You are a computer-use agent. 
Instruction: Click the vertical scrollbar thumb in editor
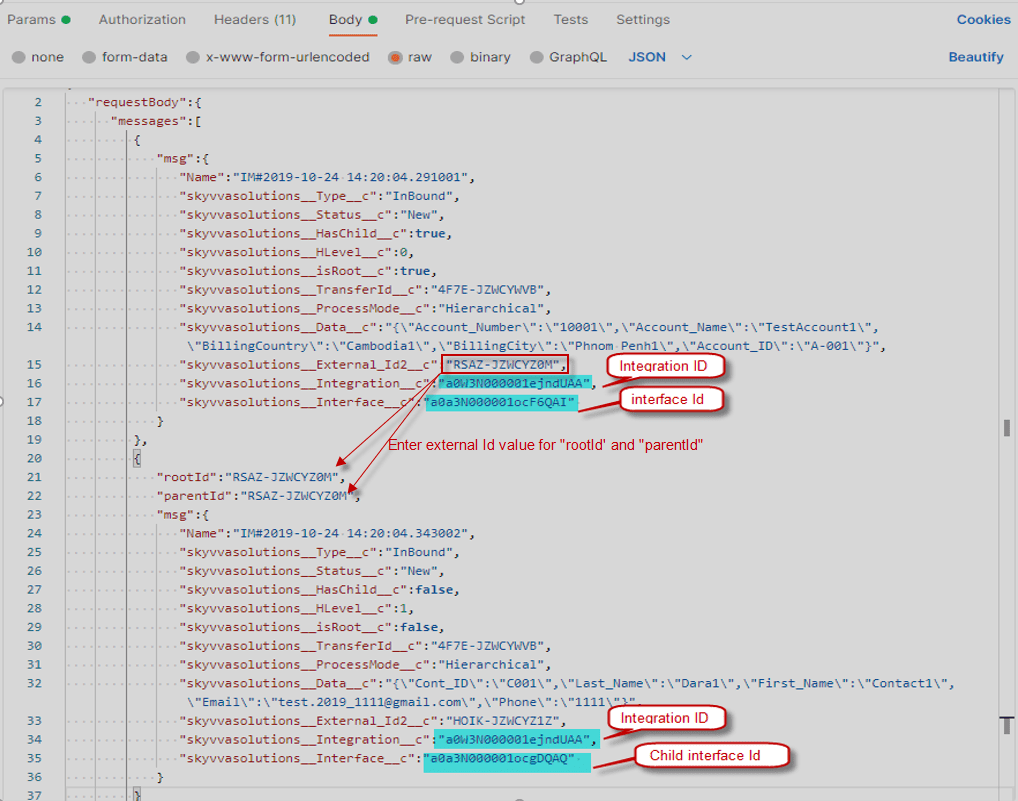pos(1007,428)
